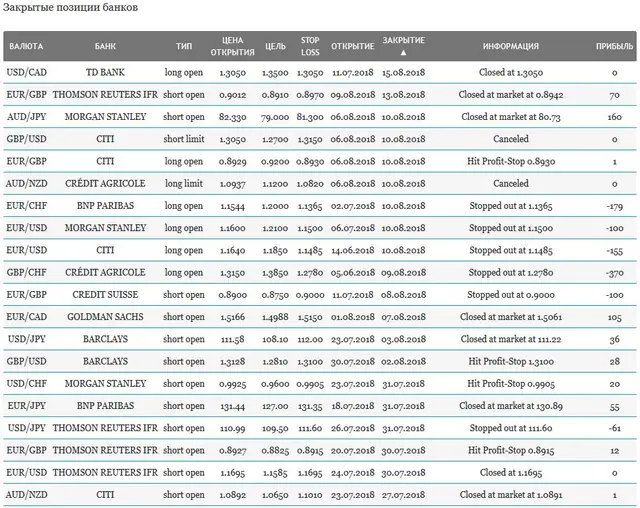Sort table by ВАЛЮТА column header
The image size is (640, 508).
[26, 46]
